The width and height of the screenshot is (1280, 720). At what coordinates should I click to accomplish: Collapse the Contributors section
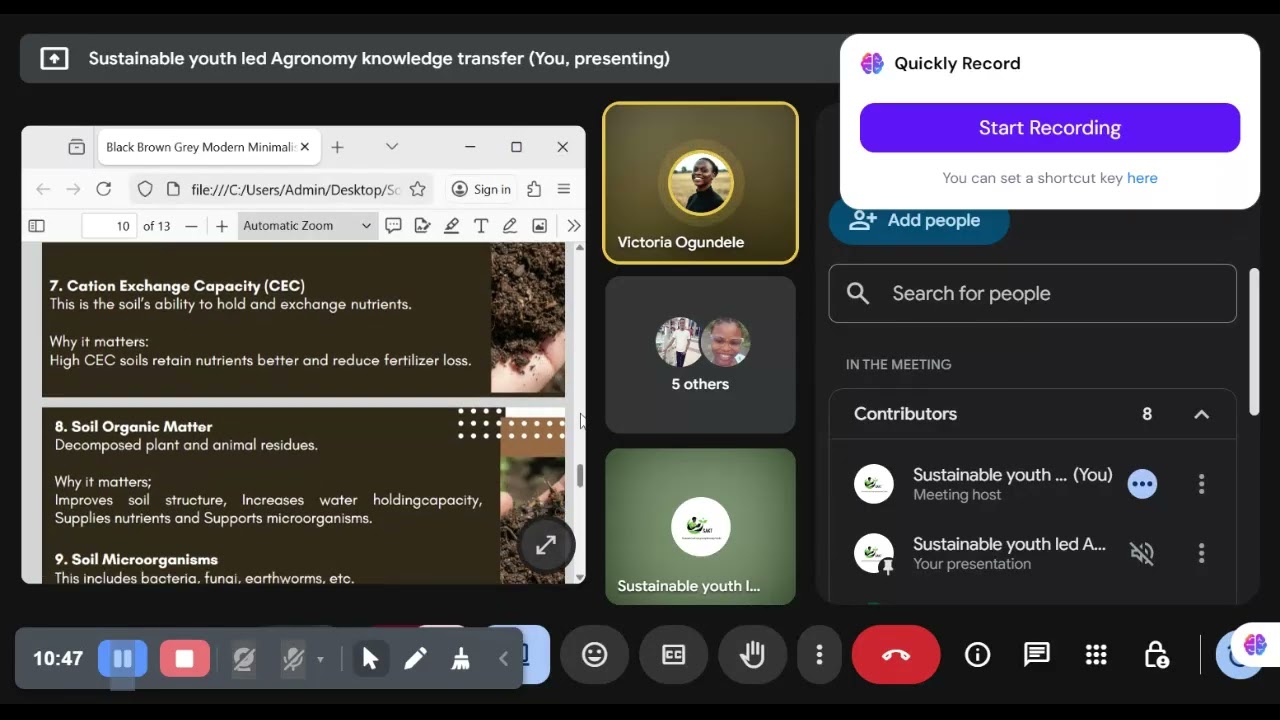pos(1201,414)
